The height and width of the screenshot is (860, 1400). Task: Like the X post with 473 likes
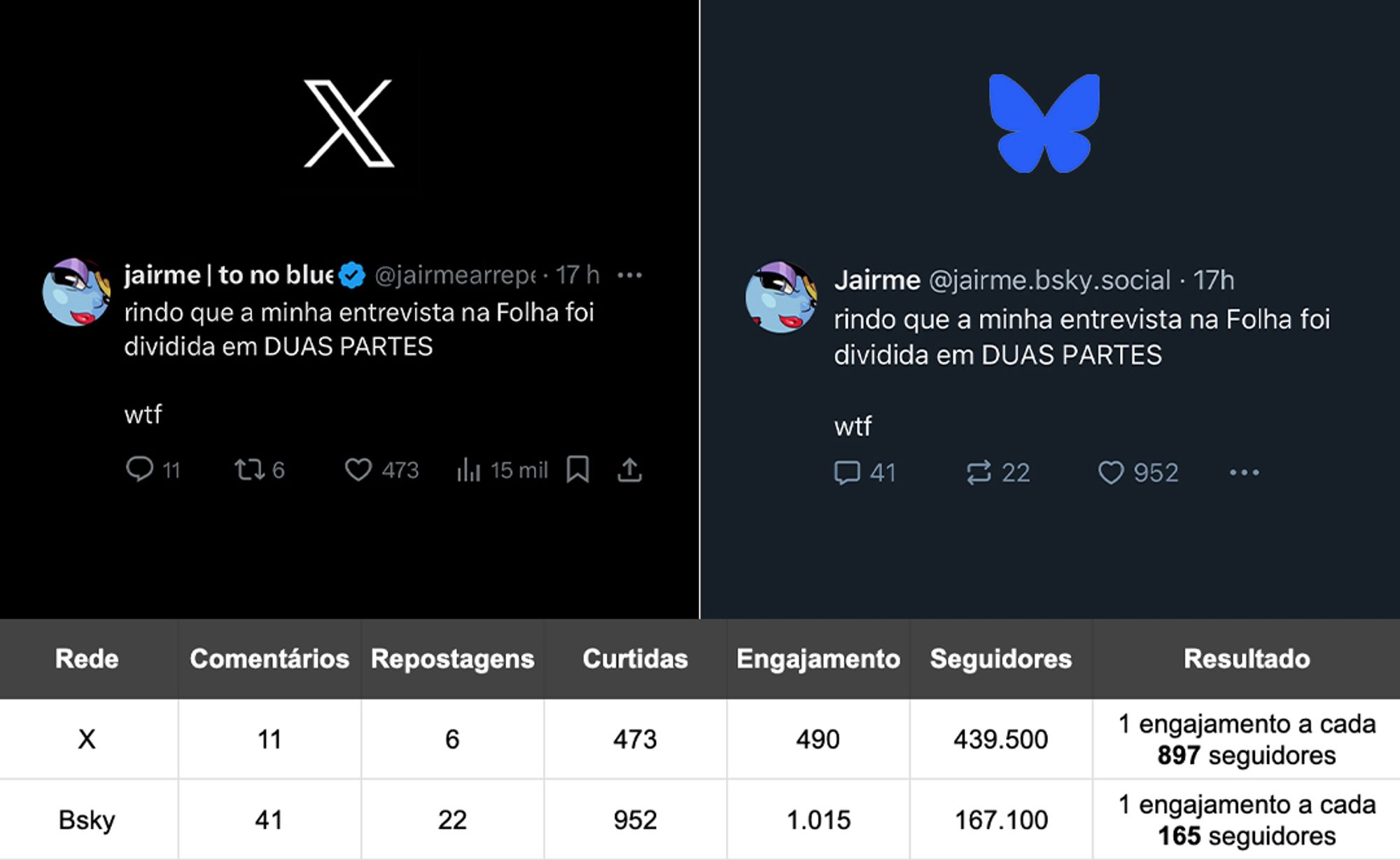point(381,469)
